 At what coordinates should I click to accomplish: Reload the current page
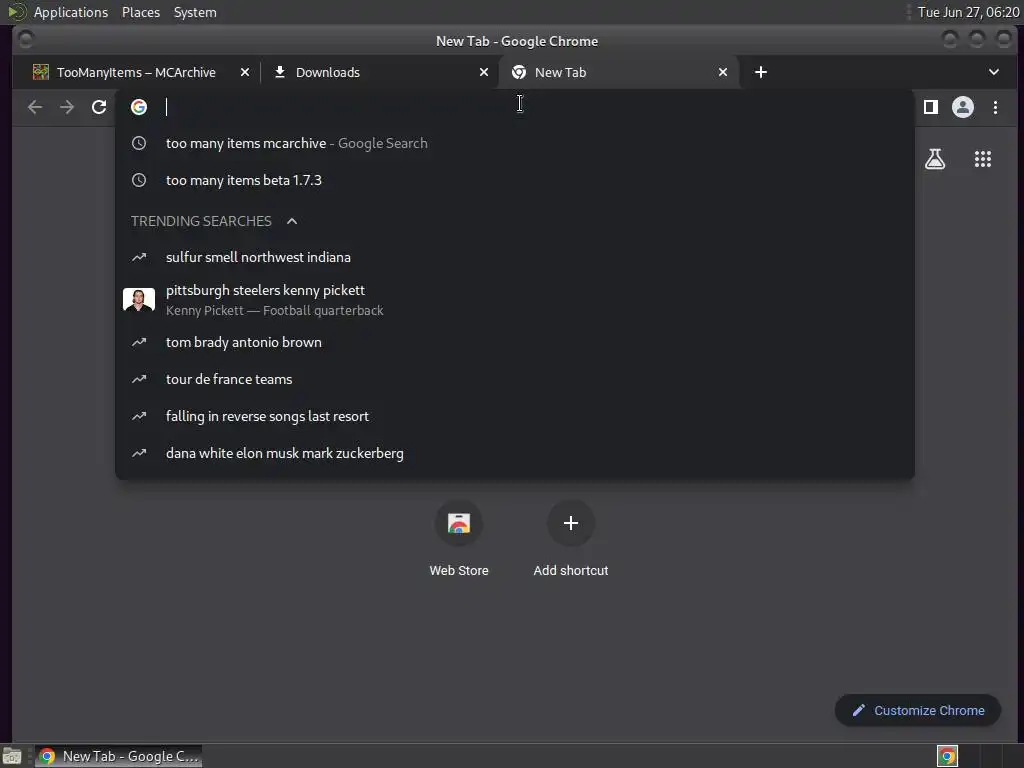tap(99, 107)
